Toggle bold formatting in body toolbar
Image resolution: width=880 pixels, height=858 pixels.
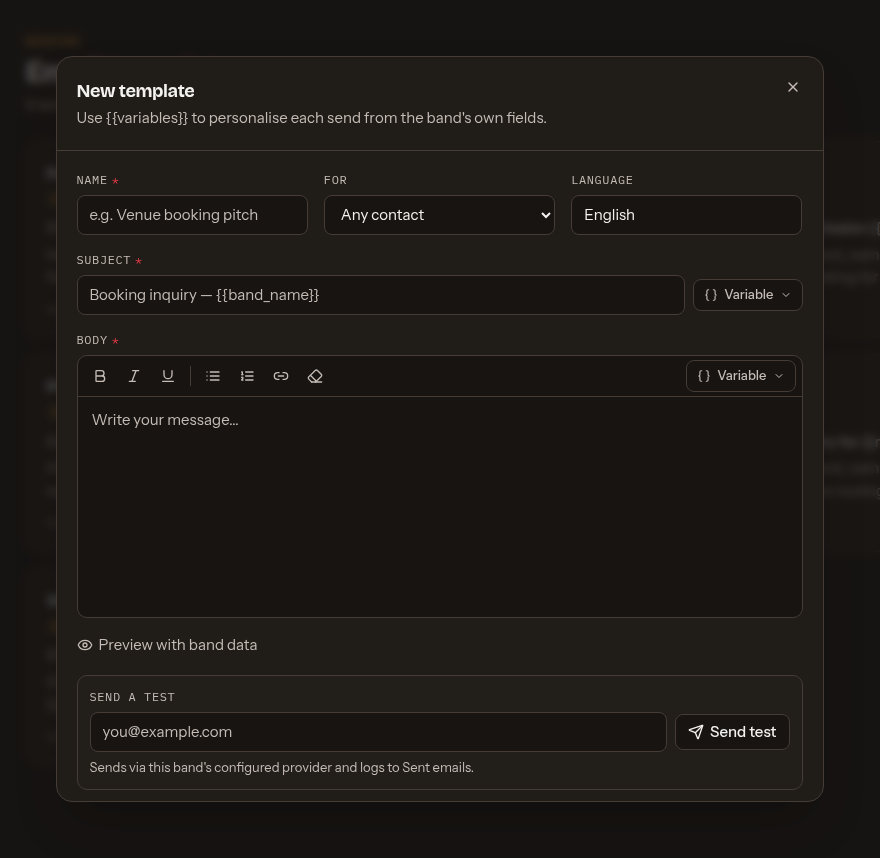pos(100,376)
